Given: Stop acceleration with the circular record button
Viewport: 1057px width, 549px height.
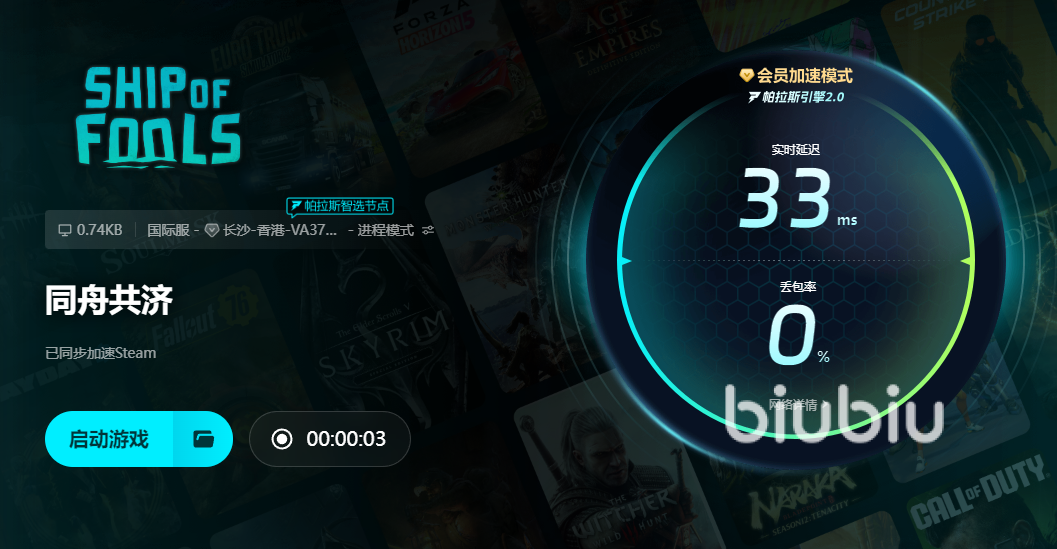Looking at the screenshot, I should click(282, 439).
